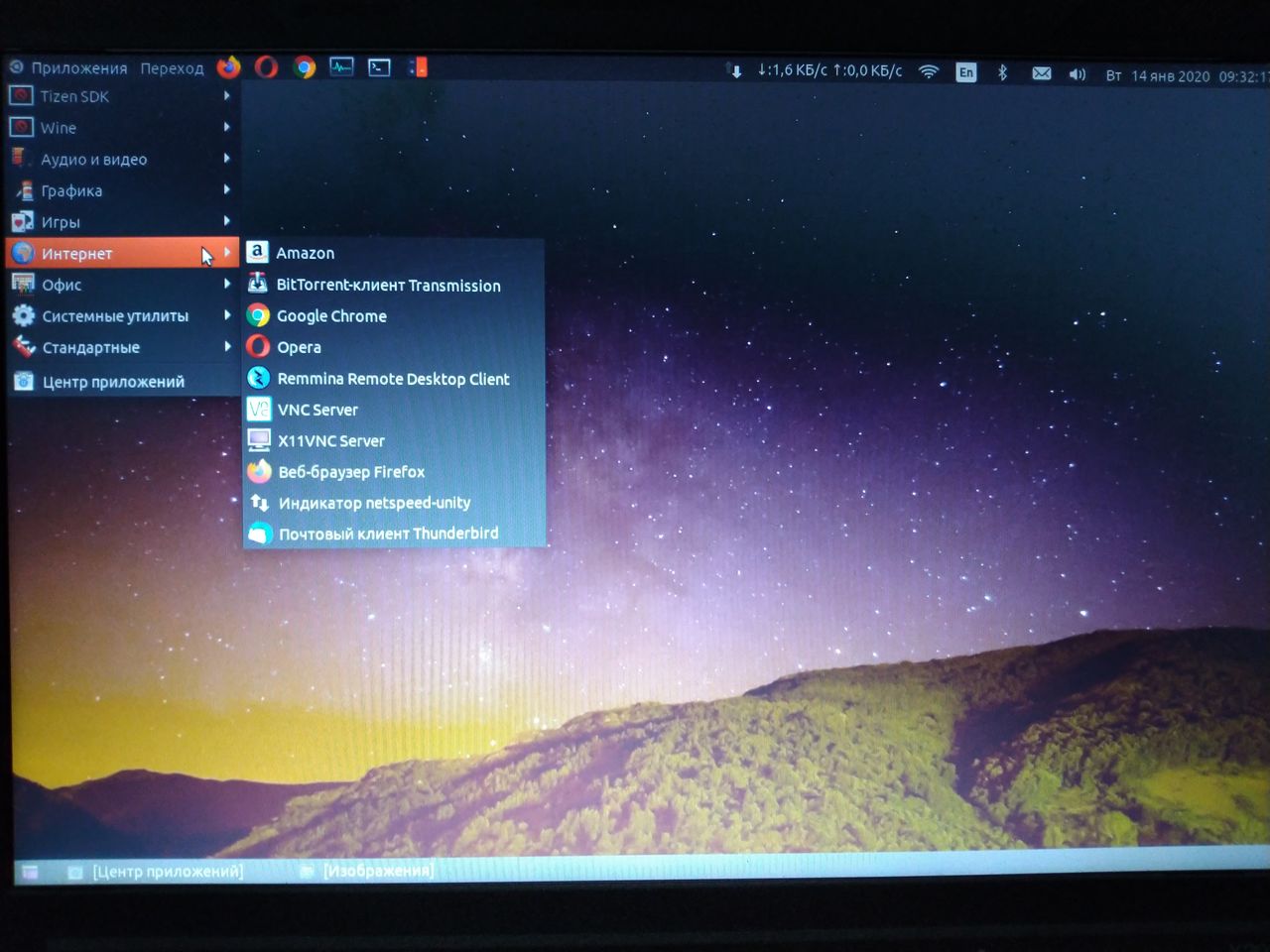
Task: Launch Индикатор netspeed-unity
Action: [x=394, y=502]
